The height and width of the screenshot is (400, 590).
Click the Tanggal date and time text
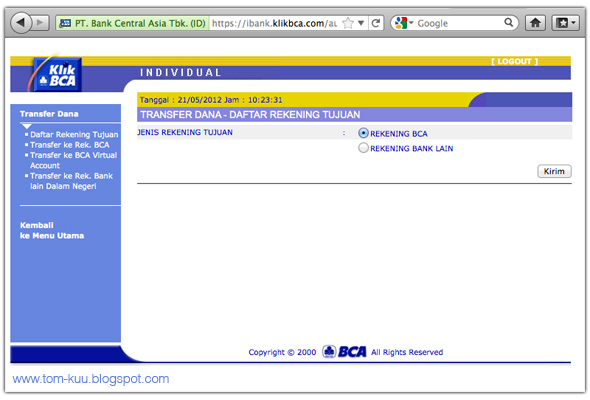211,100
